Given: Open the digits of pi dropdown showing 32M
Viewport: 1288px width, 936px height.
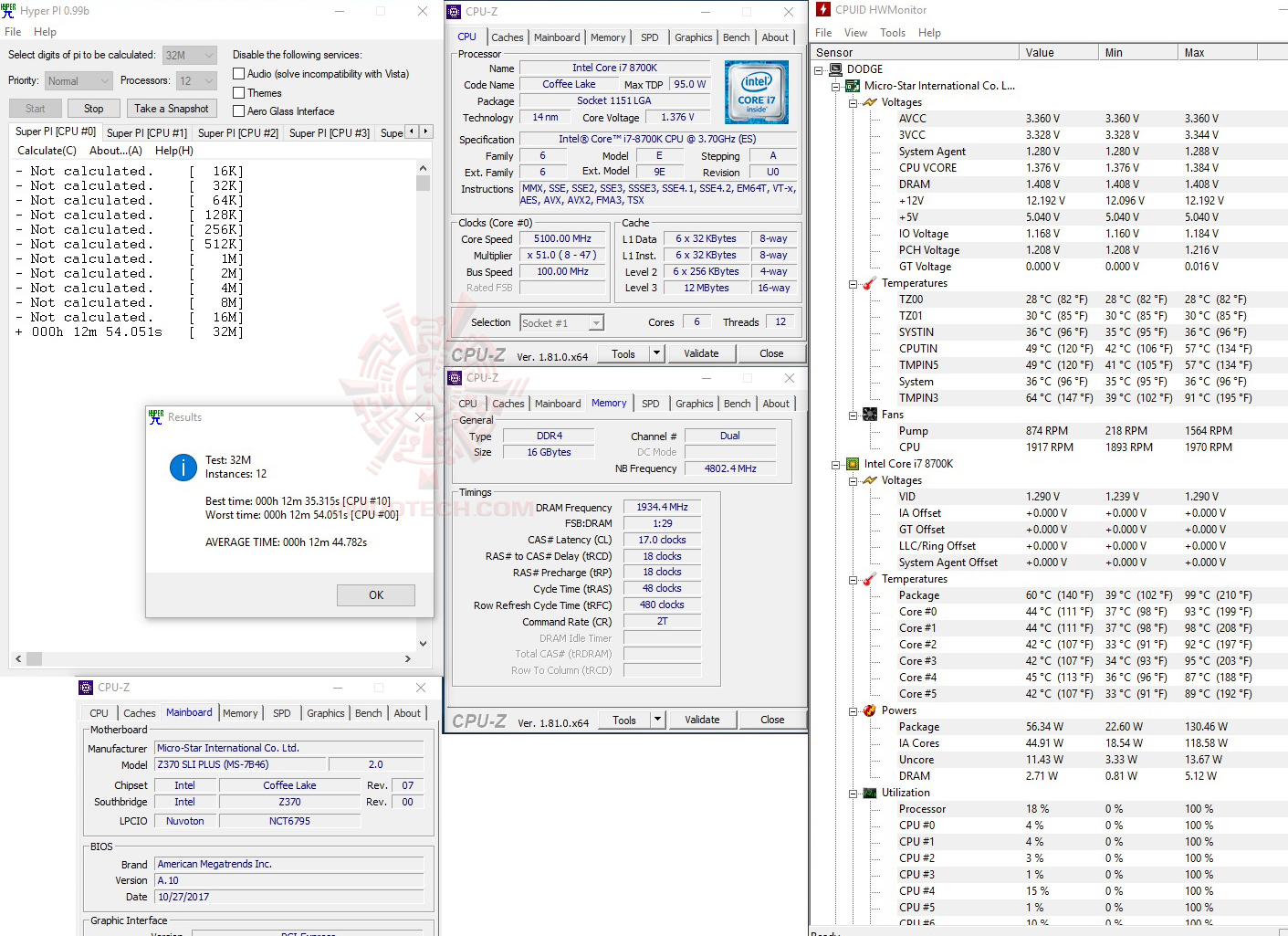Looking at the screenshot, I should [x=208, y=55].
